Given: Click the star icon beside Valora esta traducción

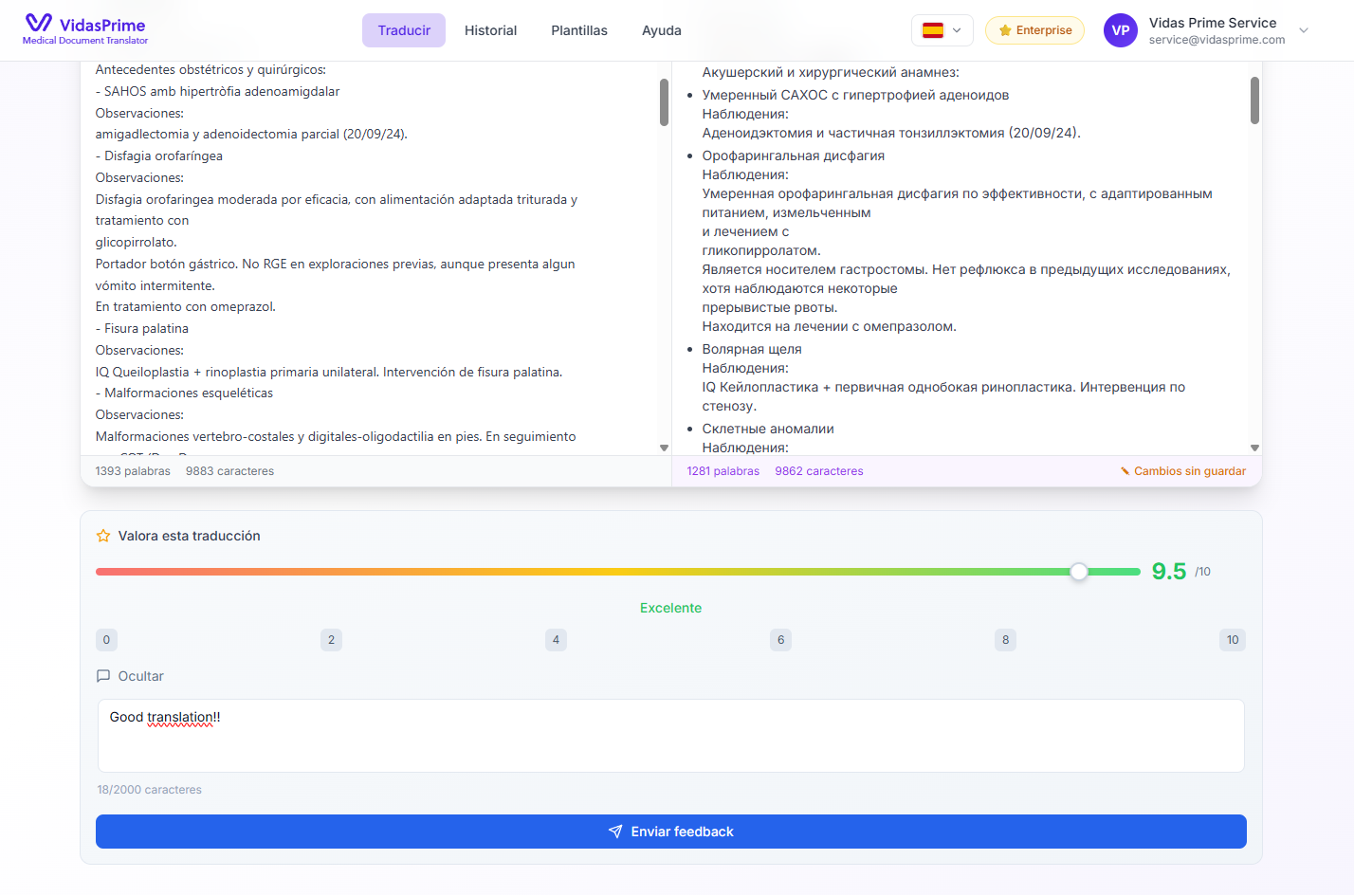Looking at the screenshot, I should coord(103,536).
